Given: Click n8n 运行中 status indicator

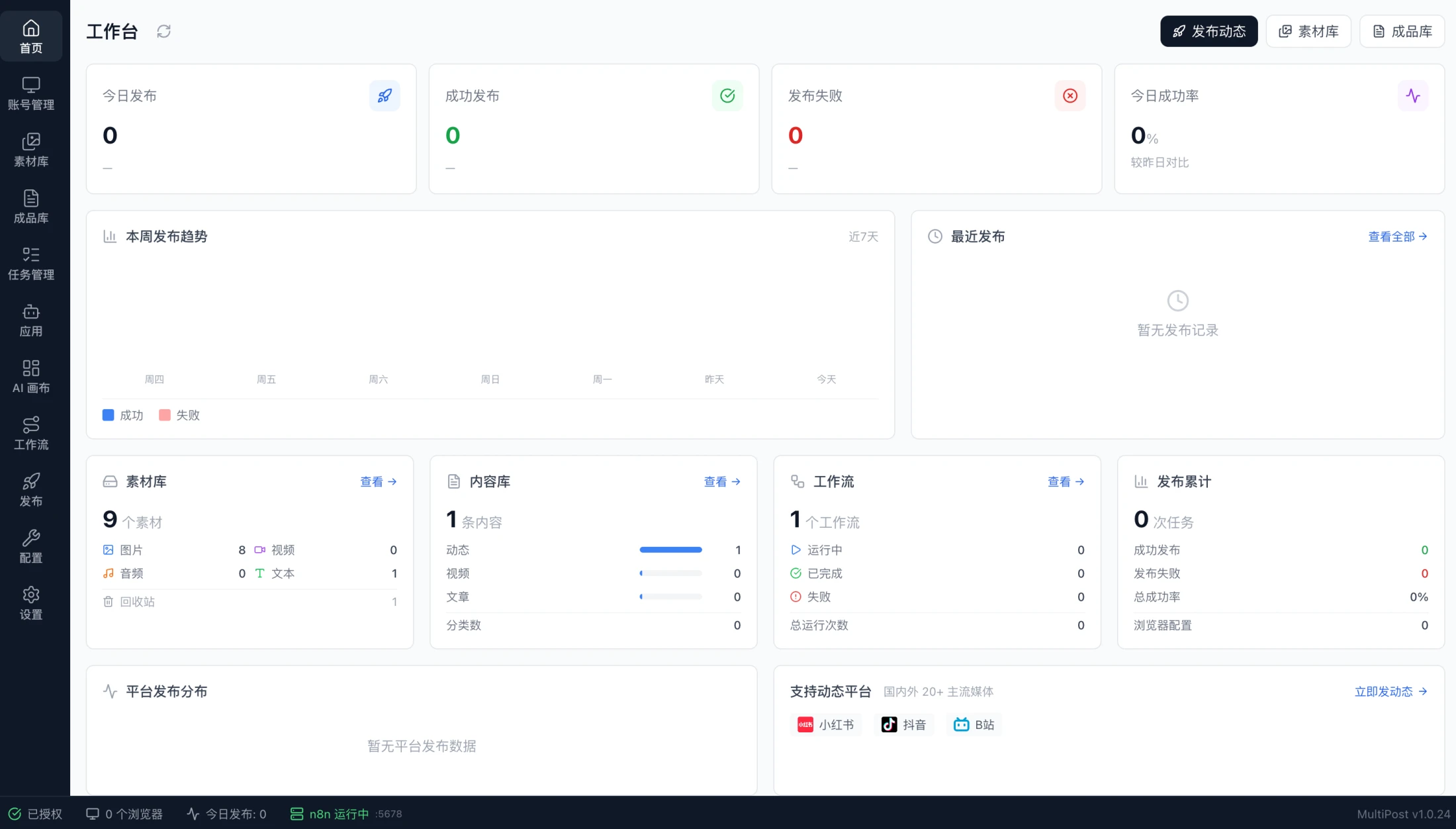Looking at the screenshot, I should (346, 814).
